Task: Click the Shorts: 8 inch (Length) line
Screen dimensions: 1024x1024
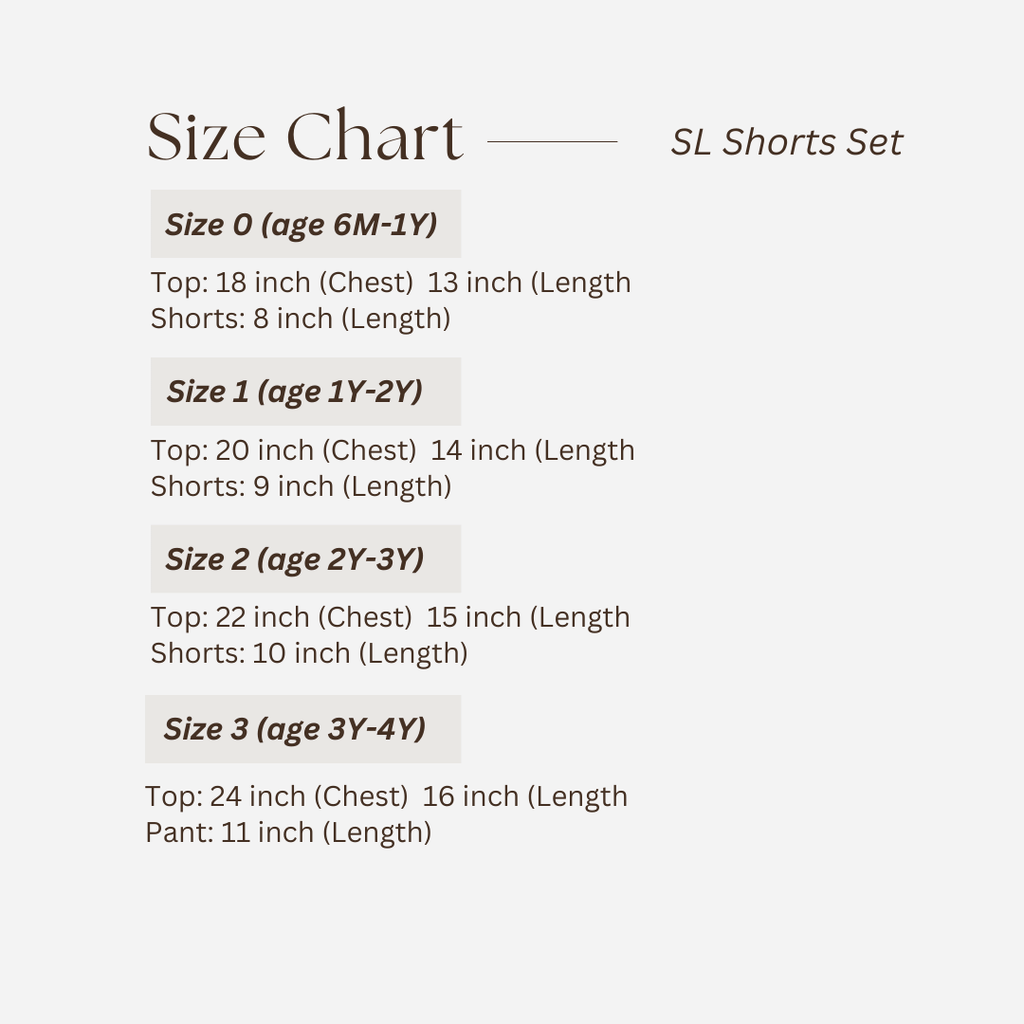Action: pyautogui.click(x=300, y=318)
